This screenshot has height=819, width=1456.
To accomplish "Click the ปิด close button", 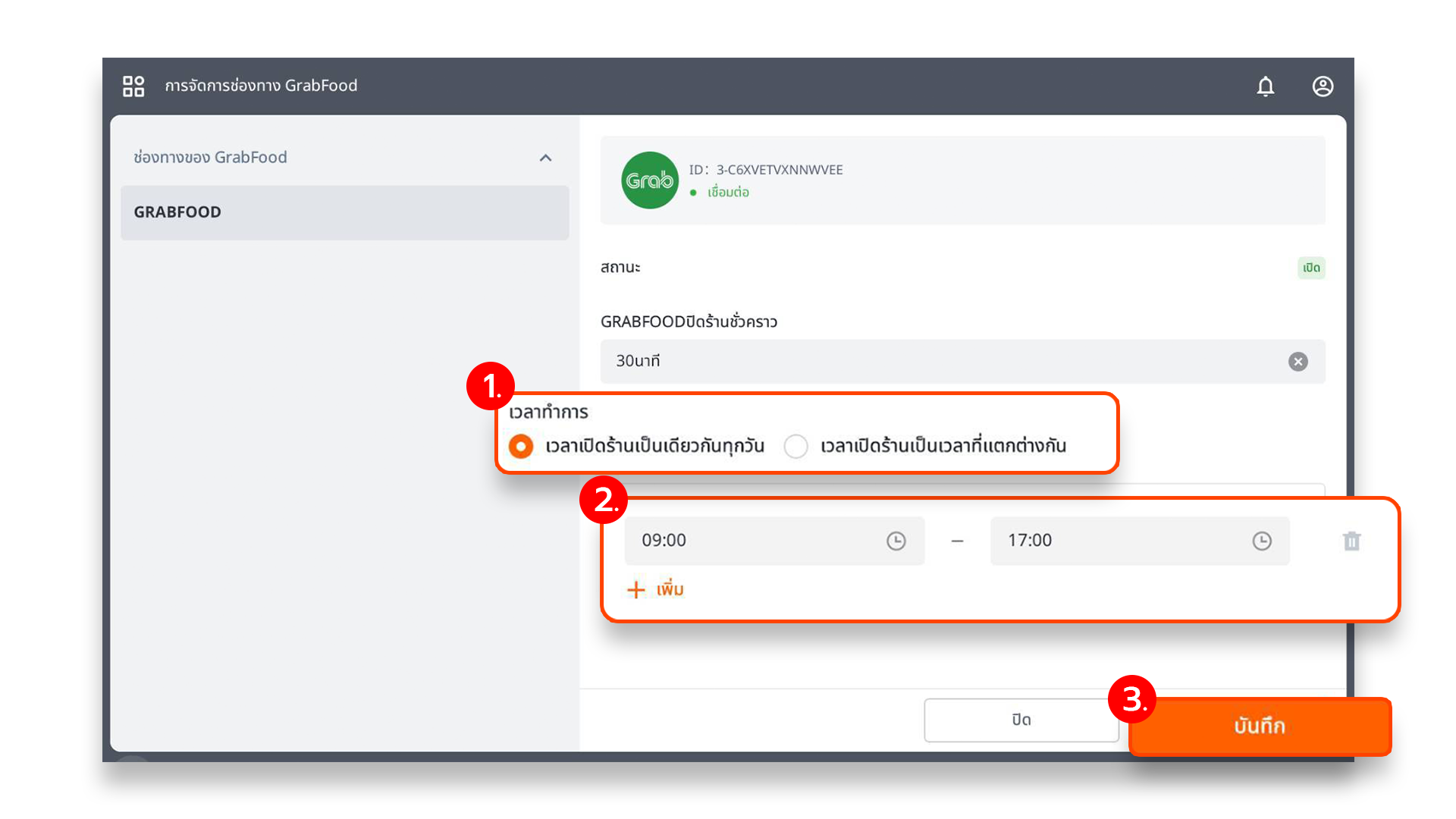I will [x=1021, y=720].
